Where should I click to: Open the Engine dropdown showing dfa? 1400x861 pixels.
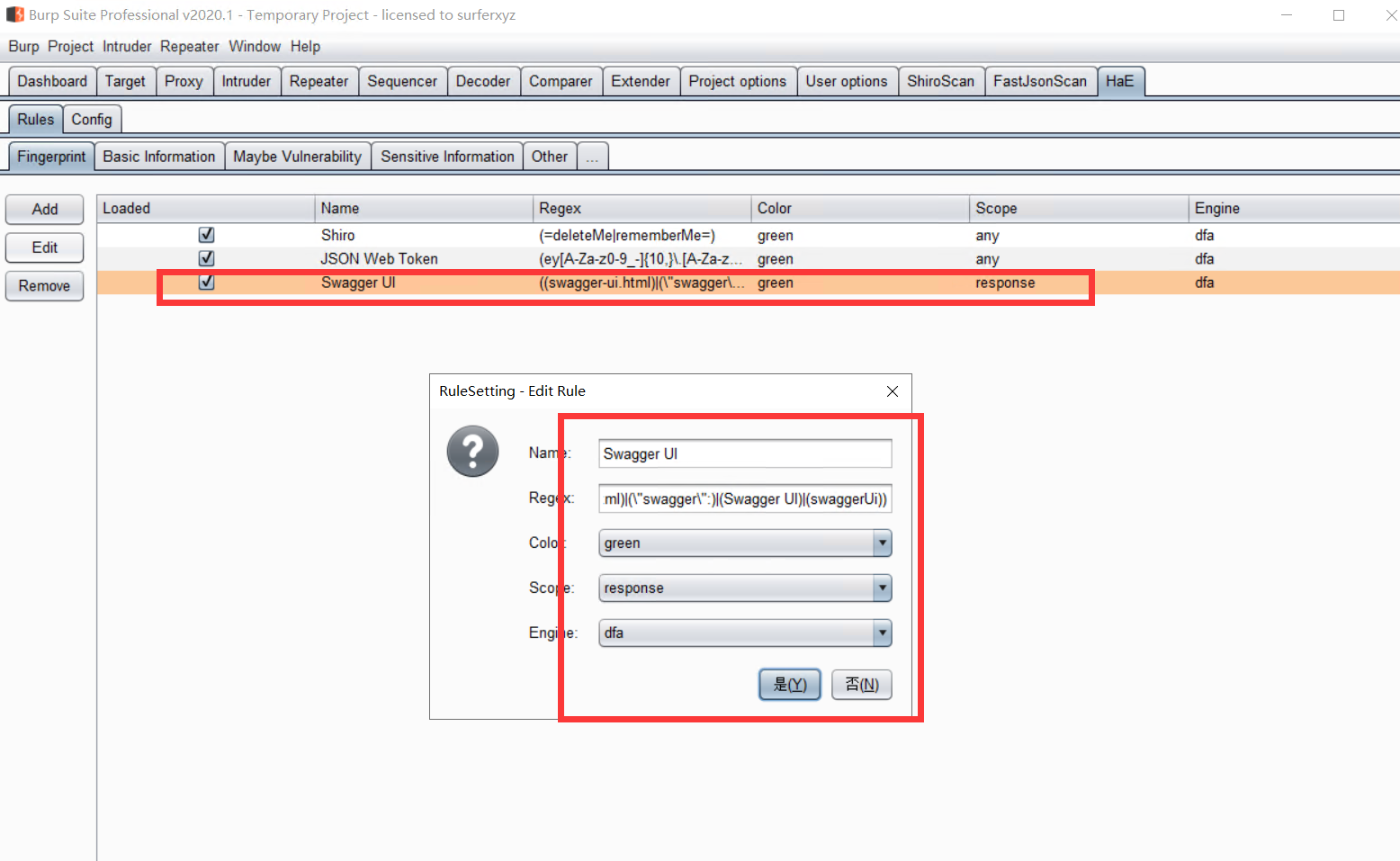tap(745, 632)
